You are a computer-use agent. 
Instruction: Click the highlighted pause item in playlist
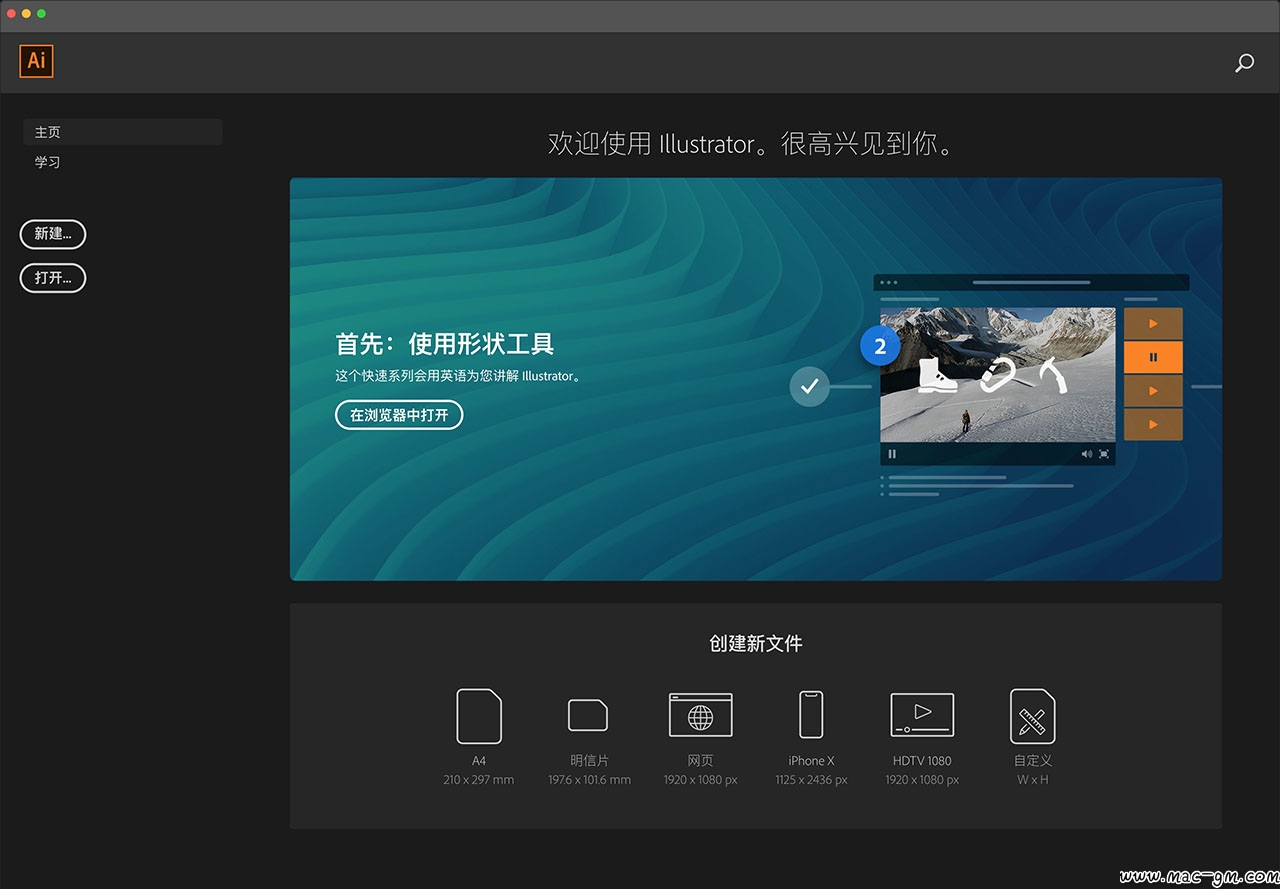pyautogui.click(x=1153, y=357)
